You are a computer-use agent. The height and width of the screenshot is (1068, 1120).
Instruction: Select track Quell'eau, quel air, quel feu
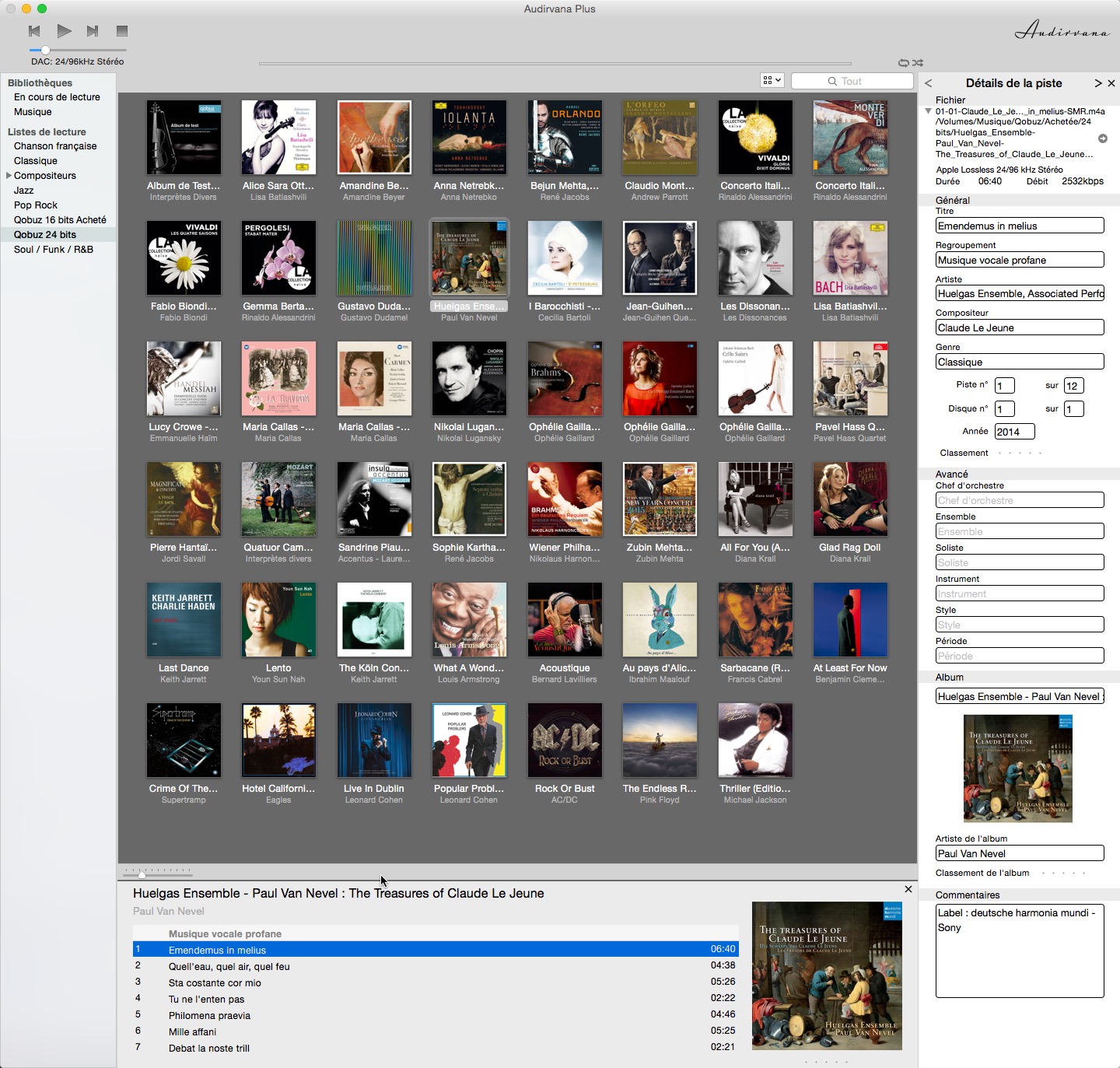click(x=436, y=966)
